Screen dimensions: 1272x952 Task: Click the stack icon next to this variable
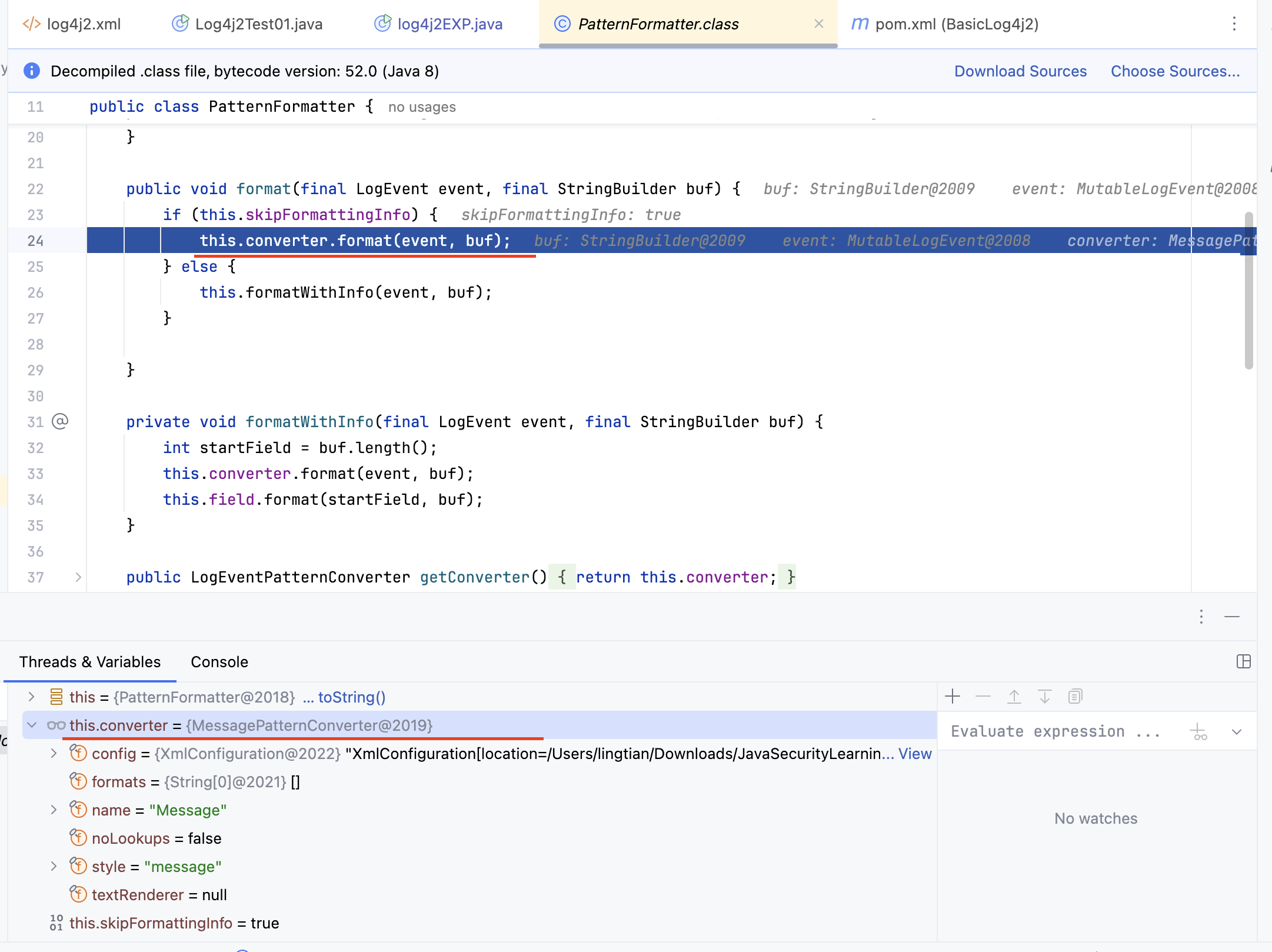pos(56,697)
